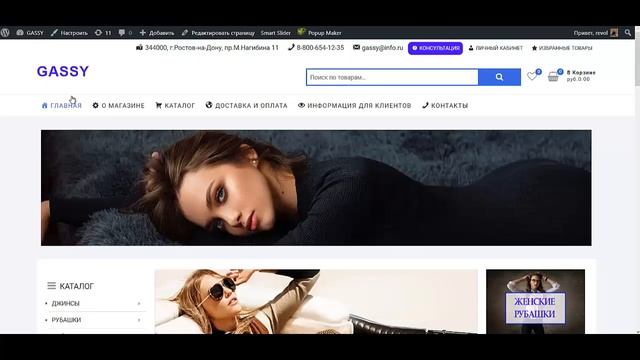Open the Привет, revol user menu
Image resolution: width=640 pixels, height=360 pixels.
click(x=596, y=33)
